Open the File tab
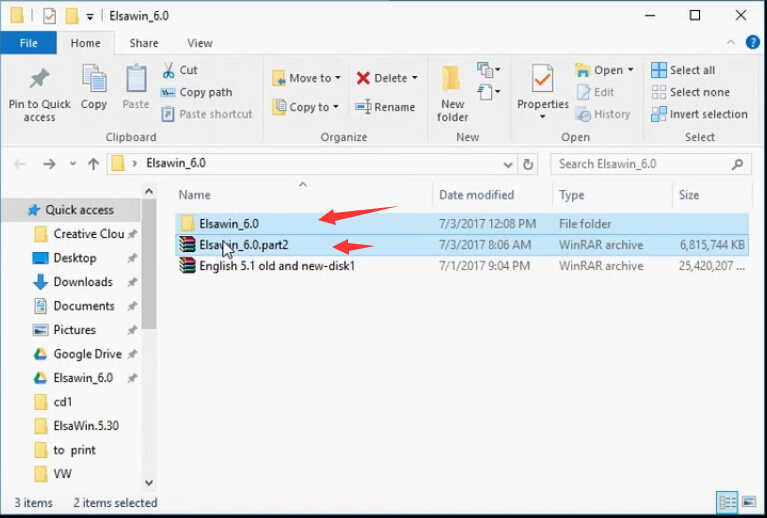This screenshot has width=767, height=518. [28, 43]
